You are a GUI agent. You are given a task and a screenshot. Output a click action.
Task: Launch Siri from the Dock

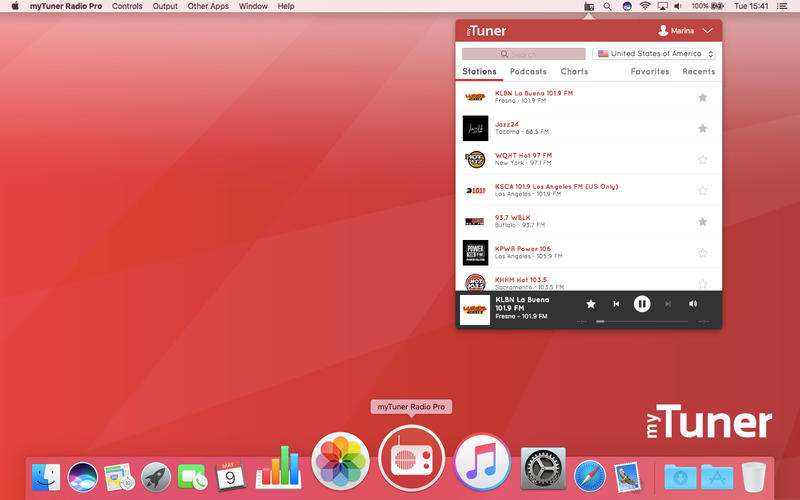coord(83,477)
